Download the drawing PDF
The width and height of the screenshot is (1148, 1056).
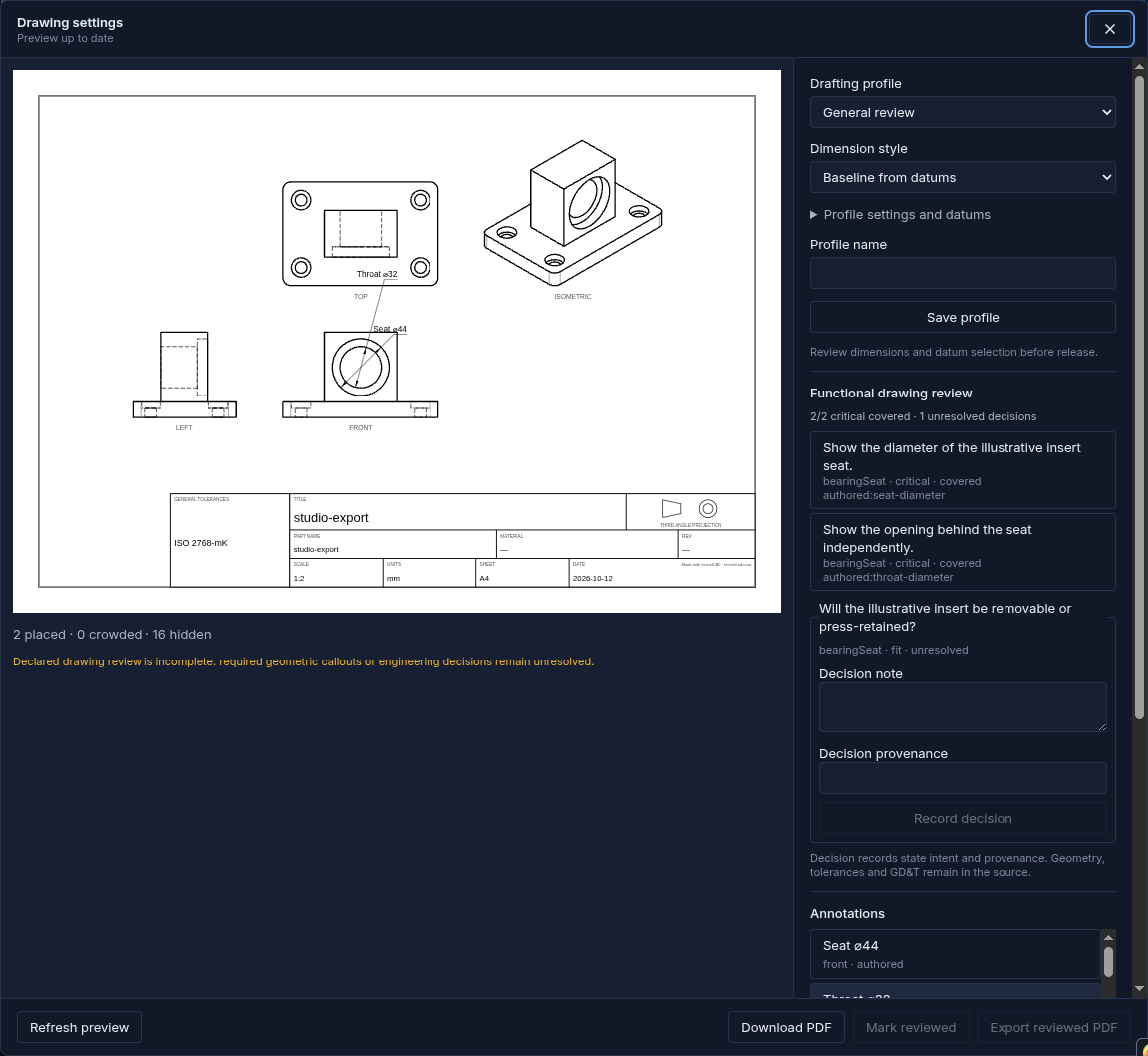click(x=785, y=1027)
